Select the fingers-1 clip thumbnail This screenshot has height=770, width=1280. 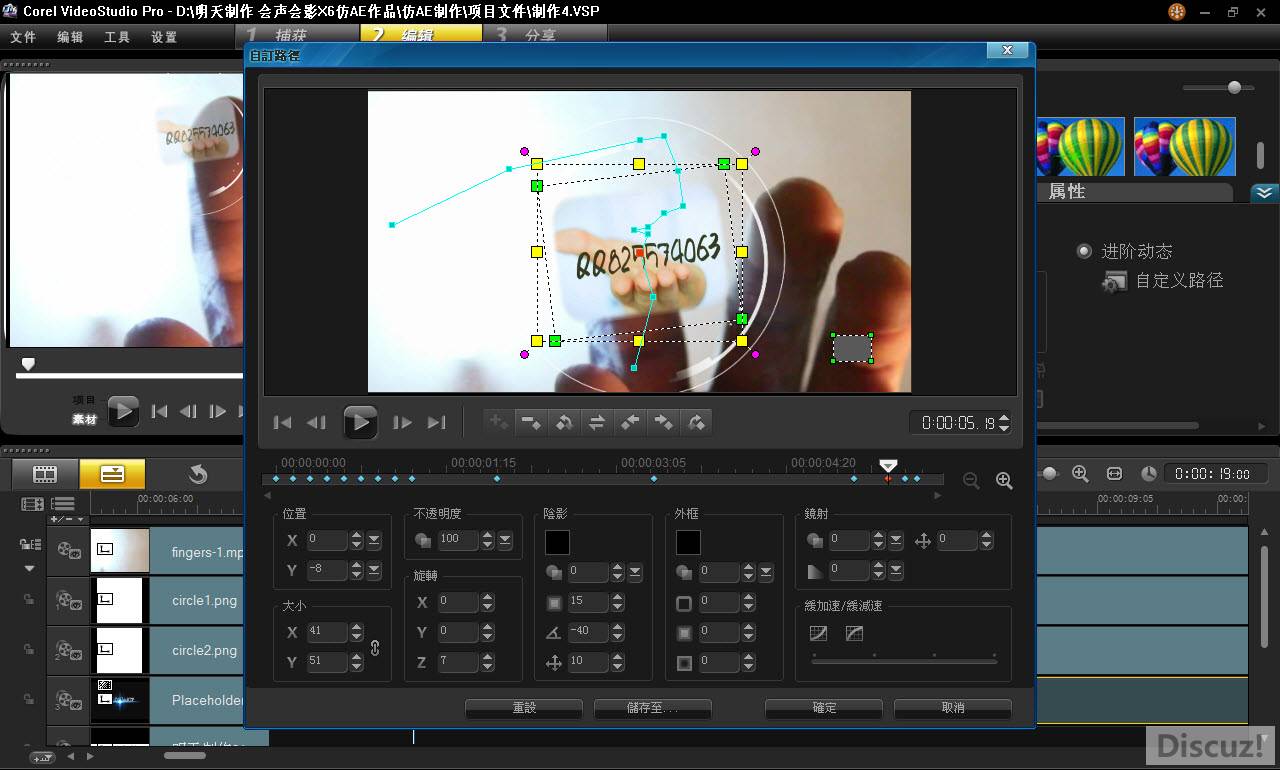119,551
